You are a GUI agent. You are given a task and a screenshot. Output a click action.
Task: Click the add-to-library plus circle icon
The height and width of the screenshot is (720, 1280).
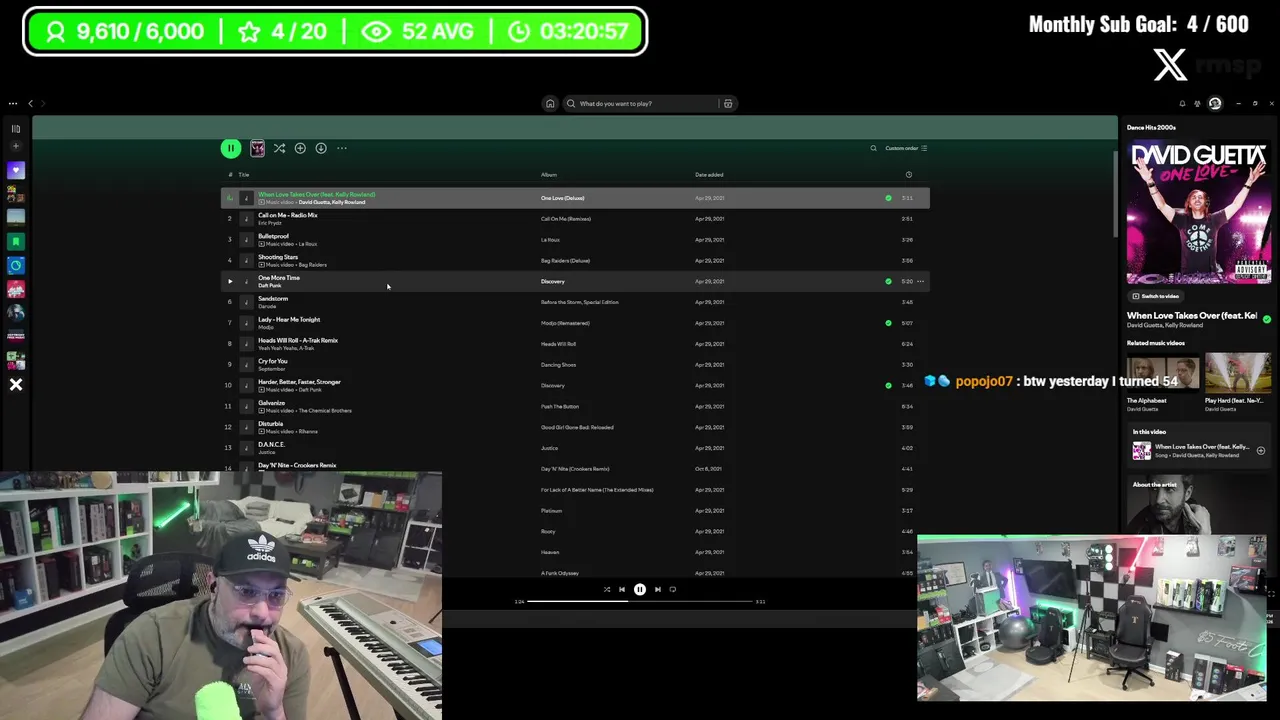[x=300, y=148]
